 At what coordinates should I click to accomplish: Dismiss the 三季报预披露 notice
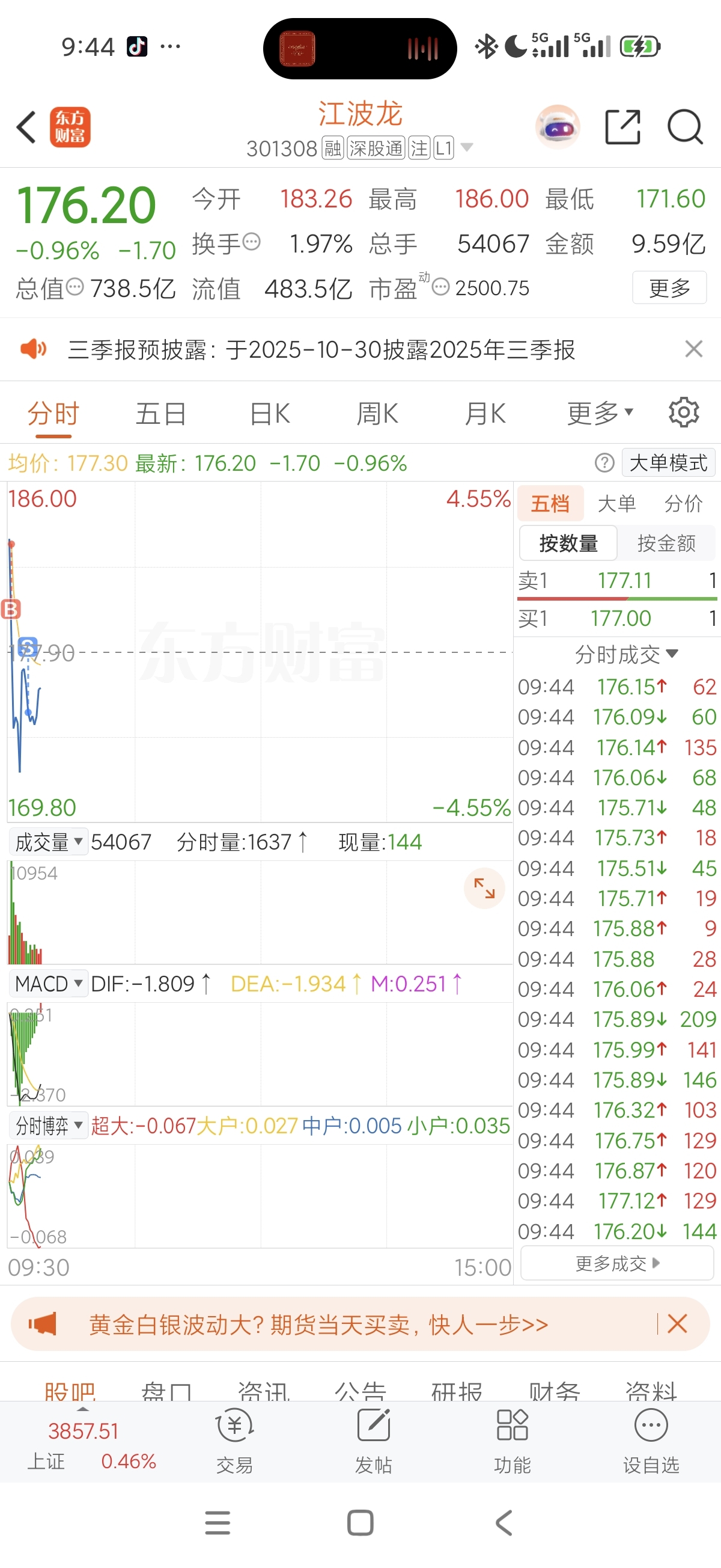pos(693,349)
